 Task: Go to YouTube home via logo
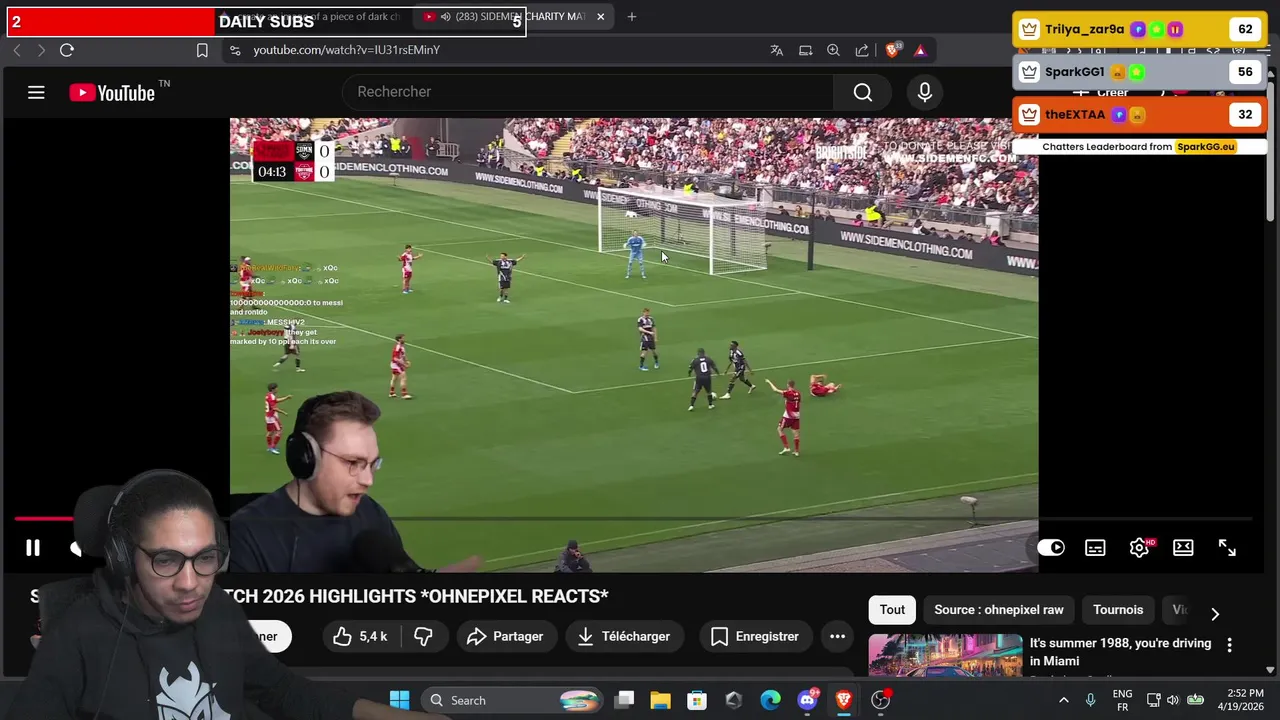point(112,93)
